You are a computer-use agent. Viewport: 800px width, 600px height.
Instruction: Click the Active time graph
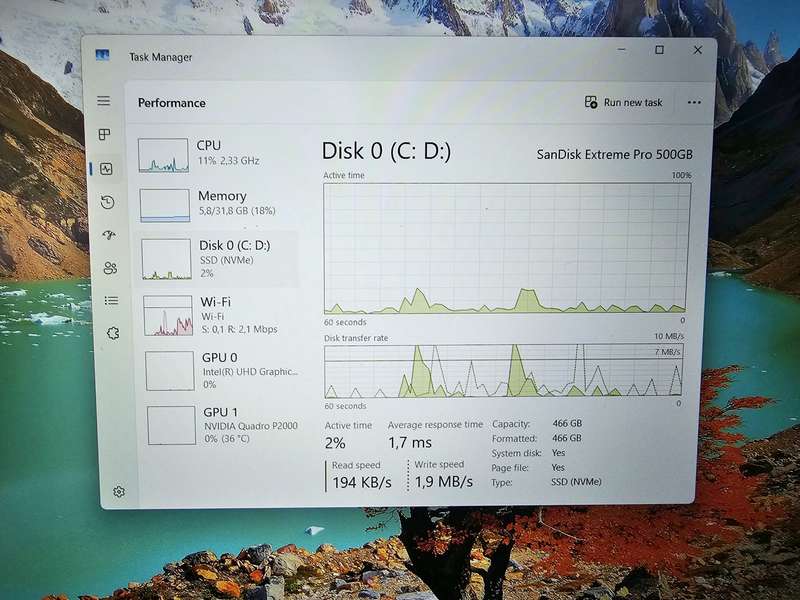[506, 248]
